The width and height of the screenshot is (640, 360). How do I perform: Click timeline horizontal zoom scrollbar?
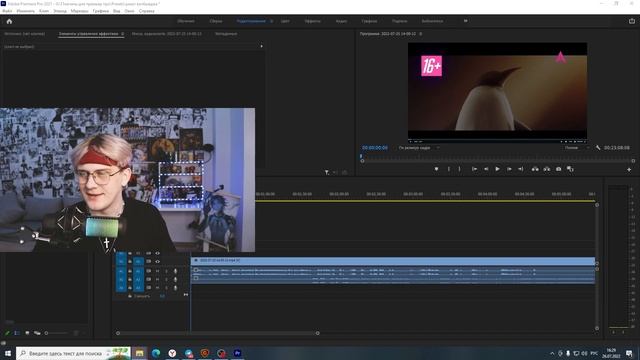218,333
